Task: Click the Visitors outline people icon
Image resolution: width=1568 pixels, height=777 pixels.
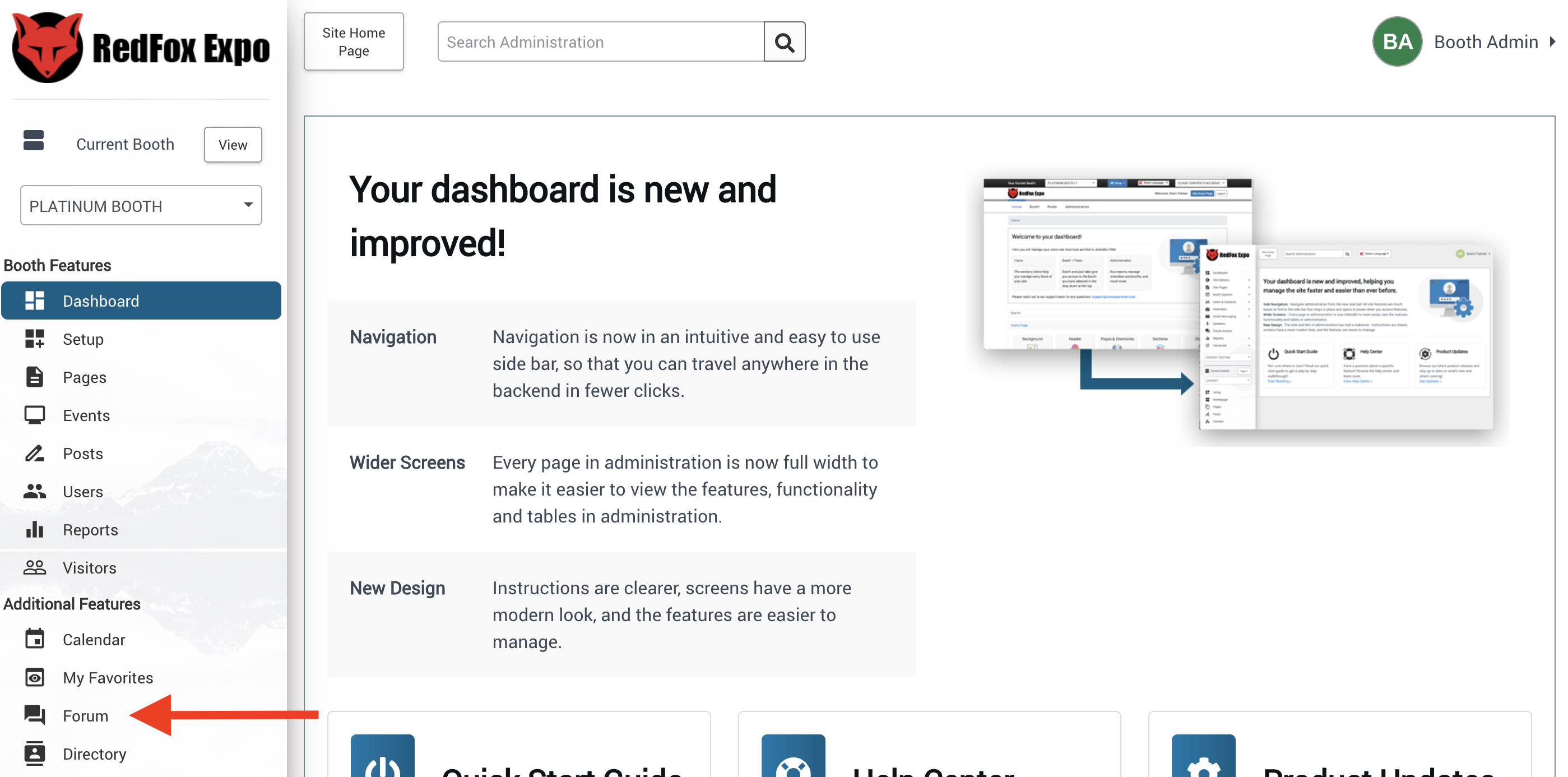Action: coord(35,567)
